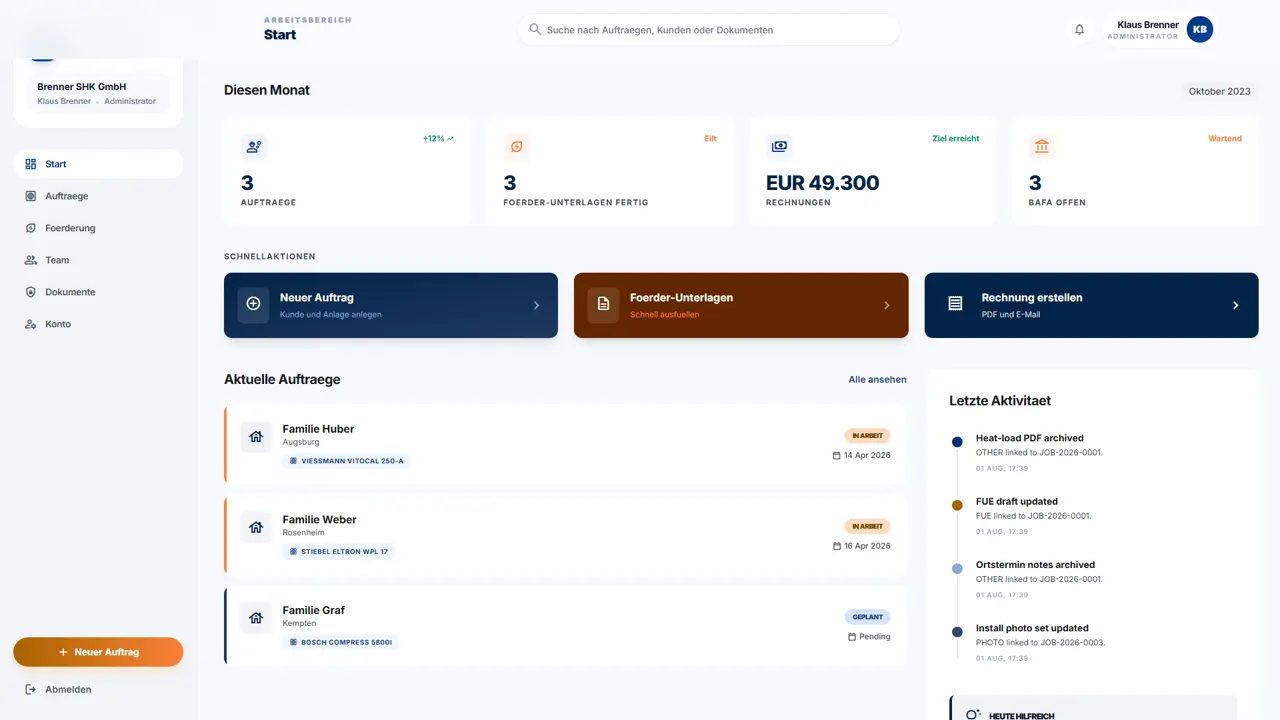Click the Start grid icon in sidebar

[x=30, y=164]
